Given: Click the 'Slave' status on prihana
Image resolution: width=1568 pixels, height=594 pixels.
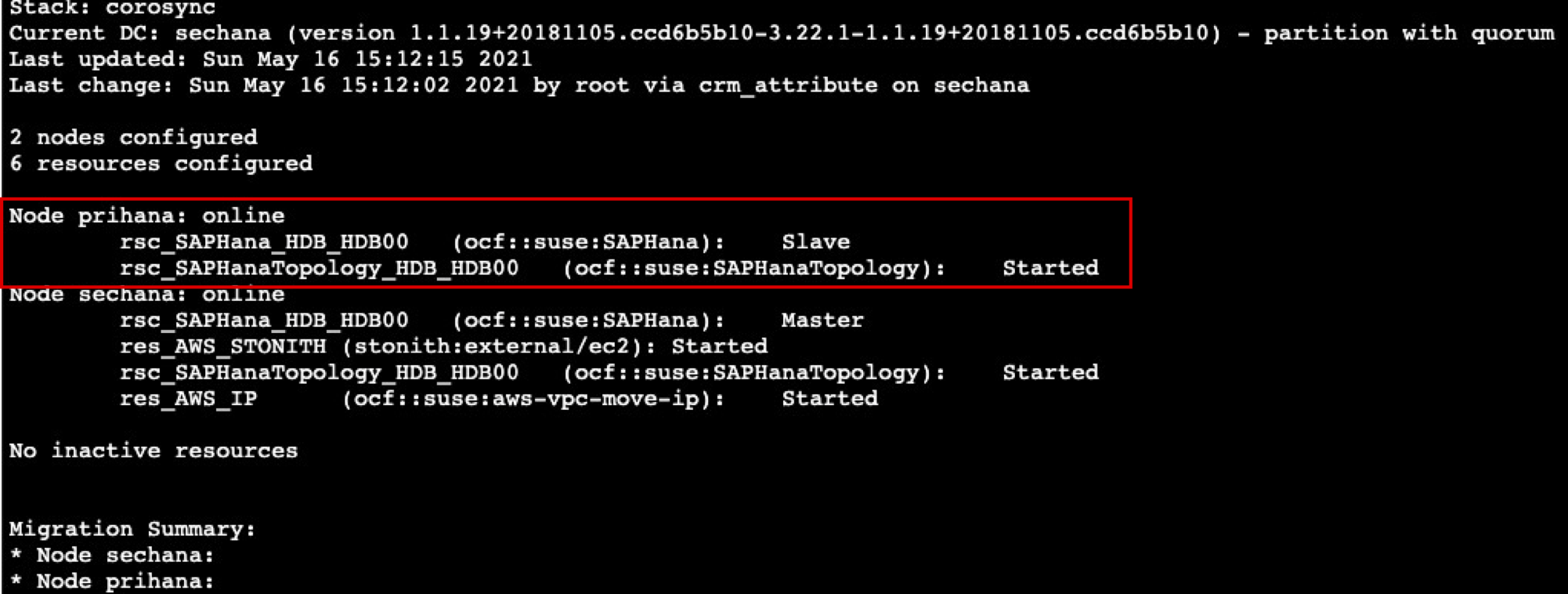Looking at the screenshot, I should coord(815,242).
